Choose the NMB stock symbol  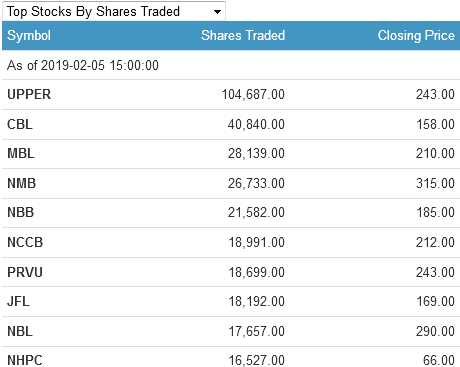coord(22,183)
